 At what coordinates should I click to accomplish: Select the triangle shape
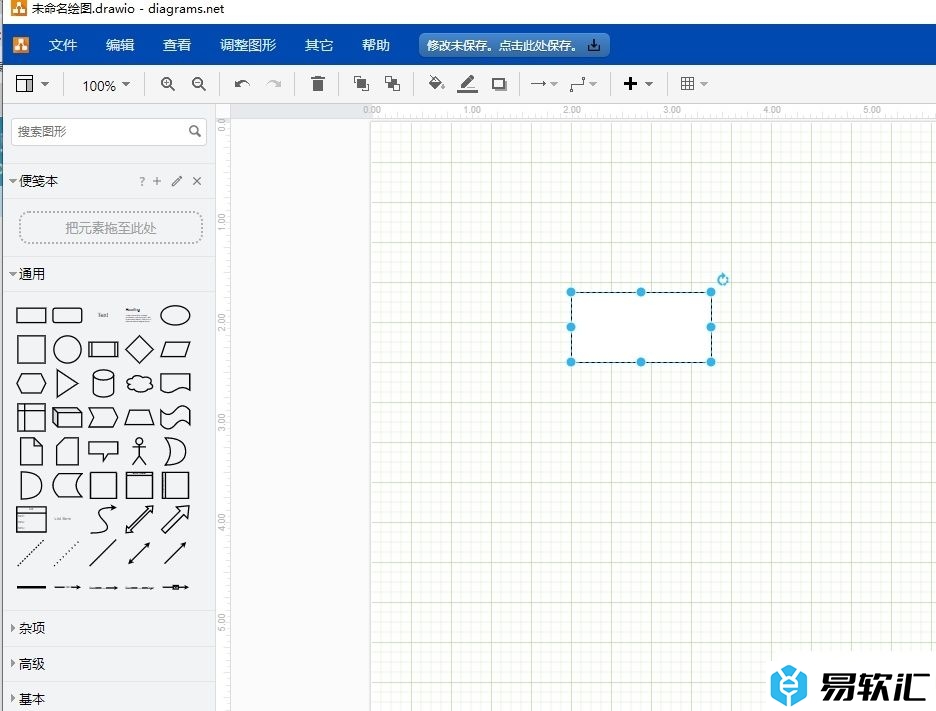[x=67, y=383]
